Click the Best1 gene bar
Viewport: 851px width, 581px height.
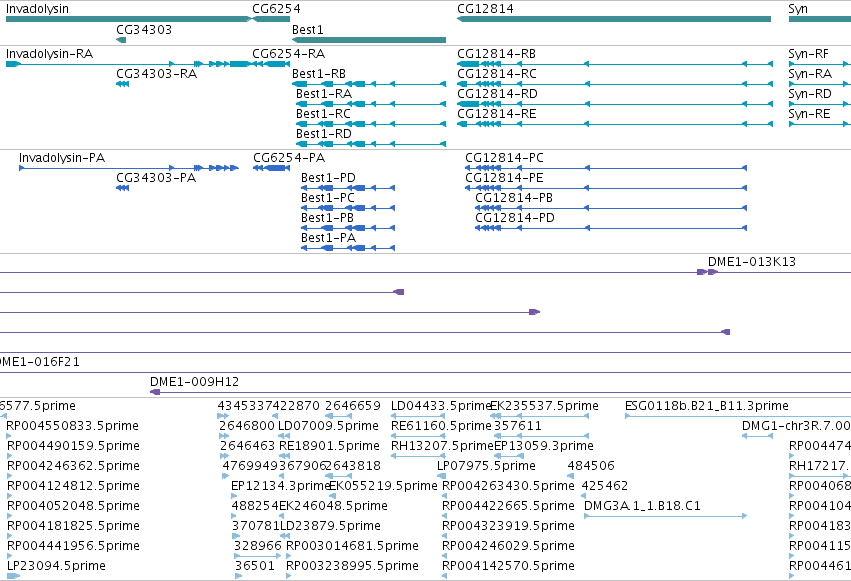[369, 40]
